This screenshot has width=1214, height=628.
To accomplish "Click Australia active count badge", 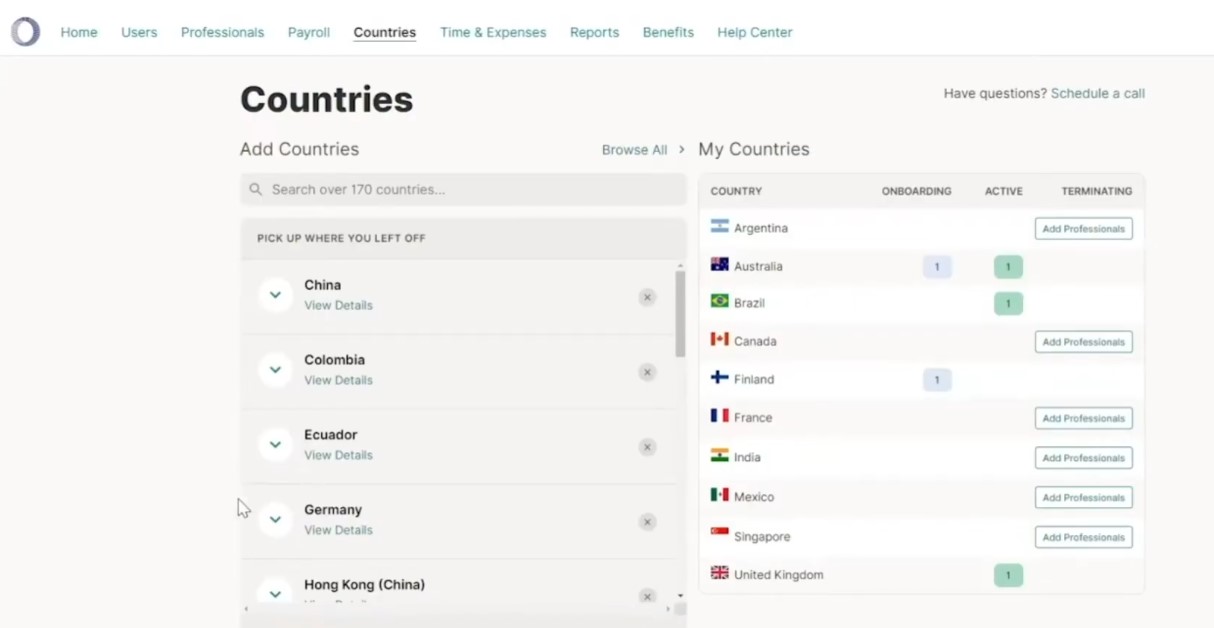I will (x=1008, y=267).
